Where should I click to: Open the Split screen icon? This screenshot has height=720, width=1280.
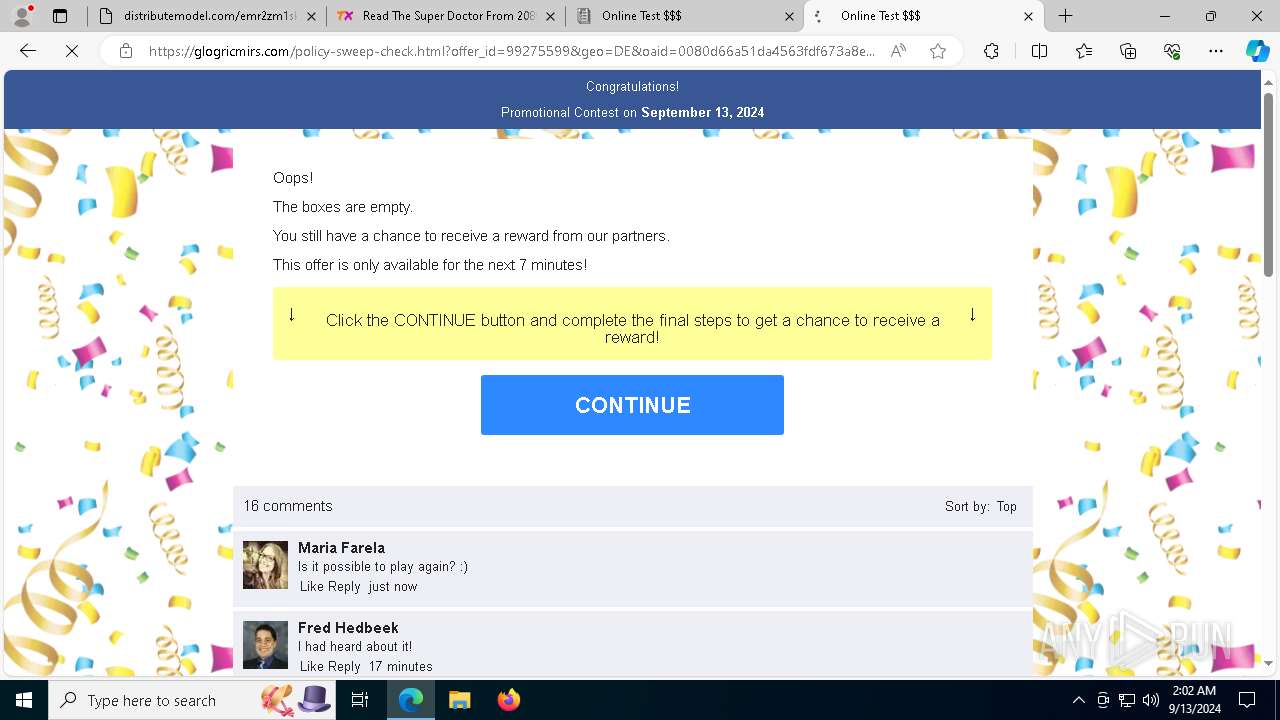[1039, 51]
